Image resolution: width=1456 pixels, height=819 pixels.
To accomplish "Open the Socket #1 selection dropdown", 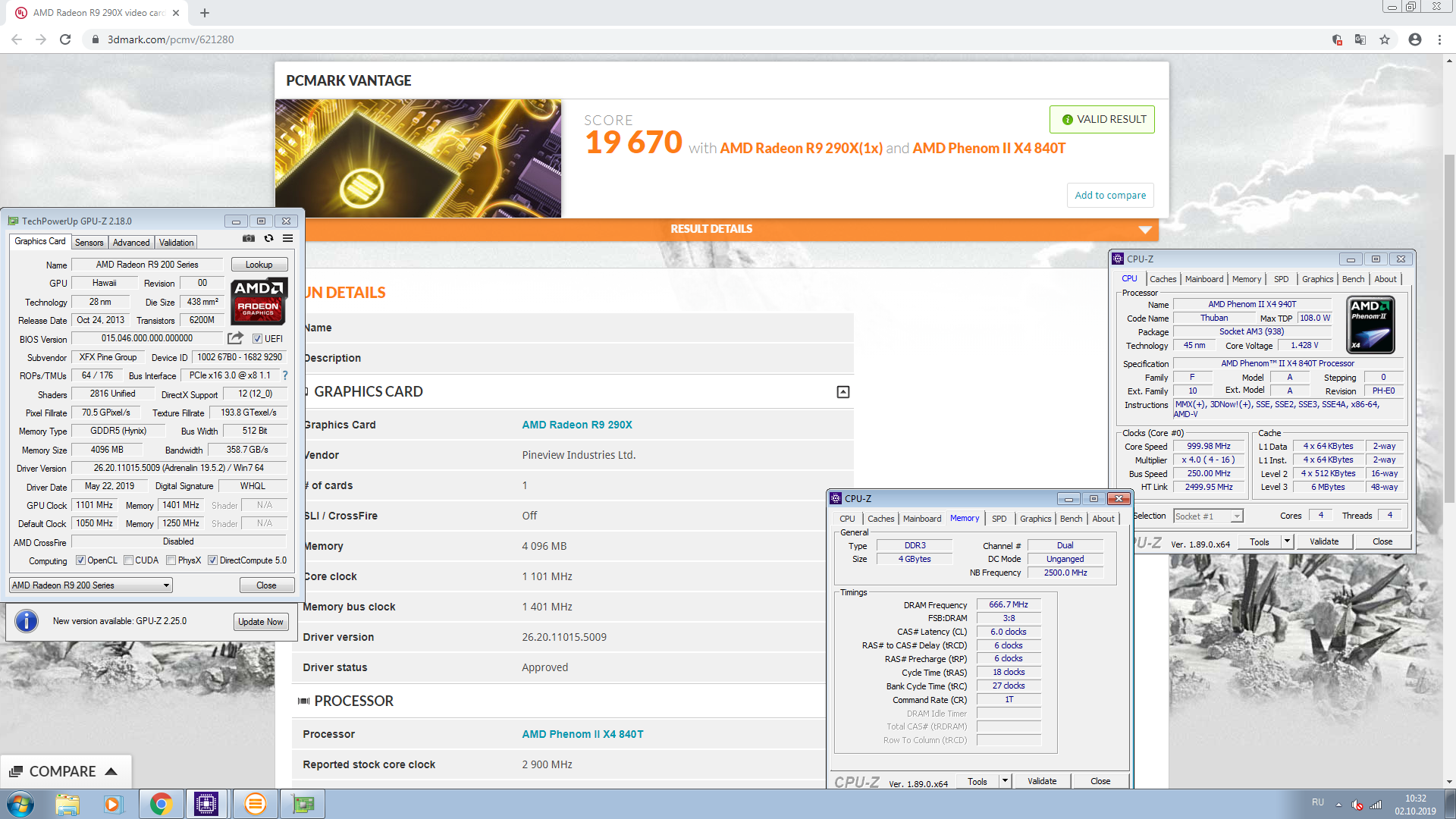I will (x=1208, y=516).
